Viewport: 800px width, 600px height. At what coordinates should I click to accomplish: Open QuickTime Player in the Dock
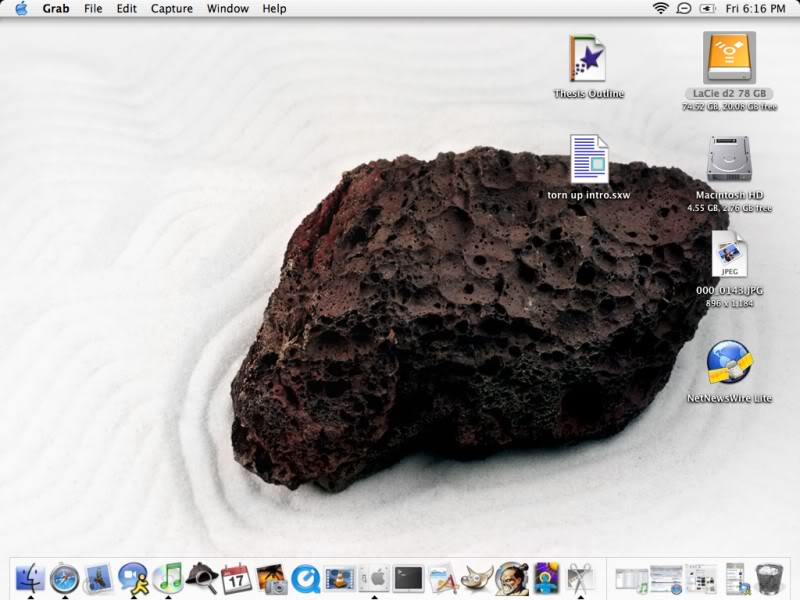(x=305, y=579)
